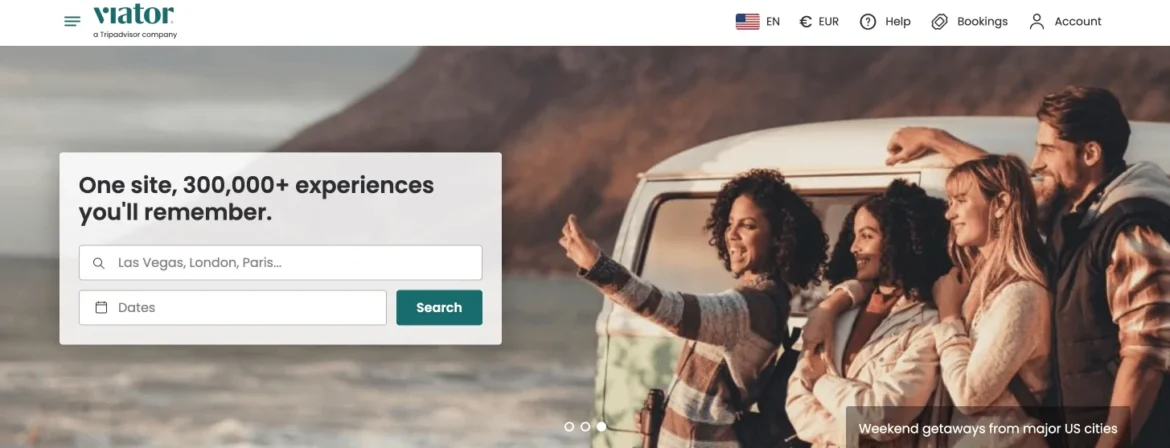Select the second carousel dot
The height and width of the screenshot is (448, 1170).
(585, 426)
